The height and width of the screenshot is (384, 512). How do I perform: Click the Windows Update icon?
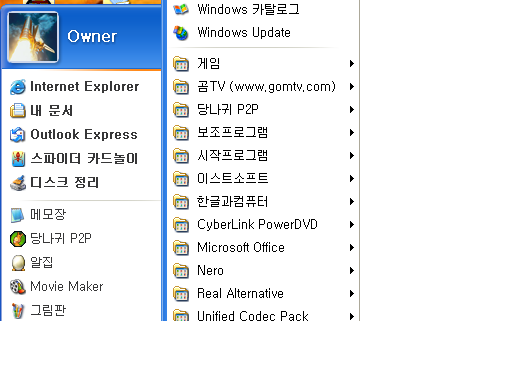181,33
